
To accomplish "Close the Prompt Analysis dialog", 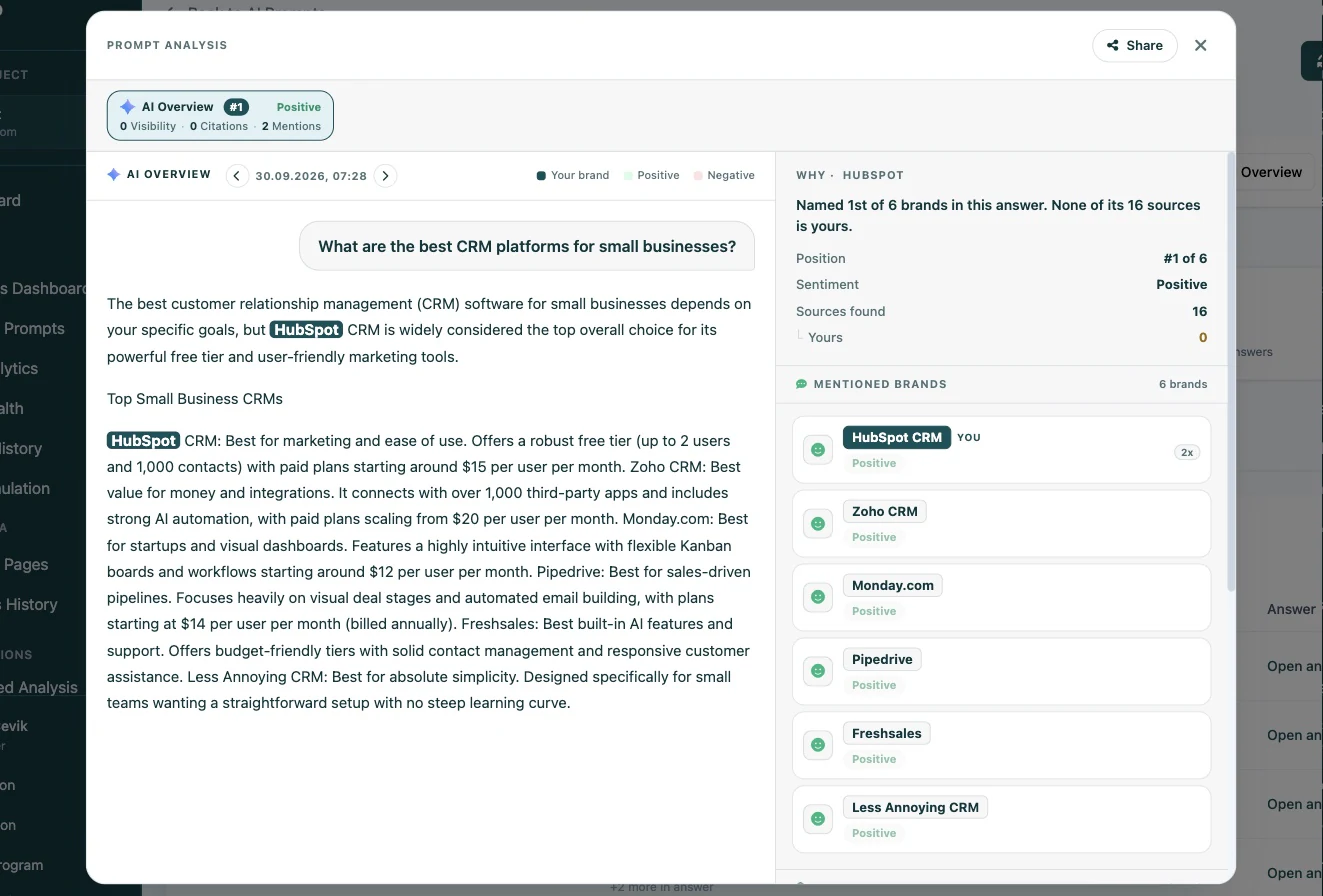I will point(1201,45).
